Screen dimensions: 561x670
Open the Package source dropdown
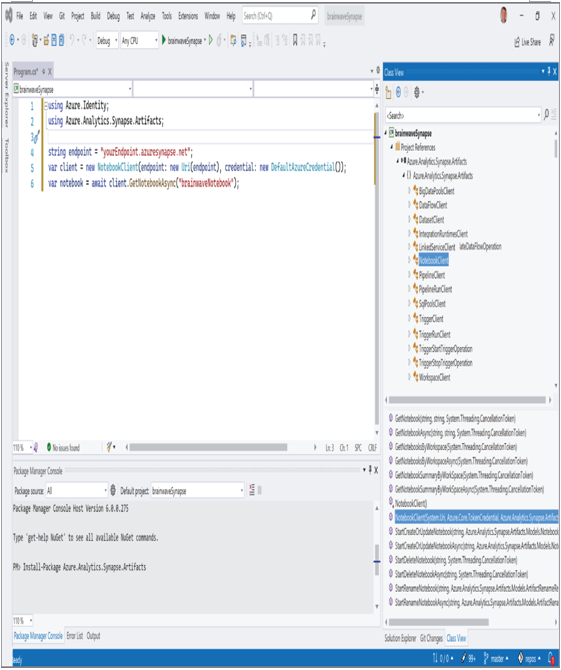point(76,491)
